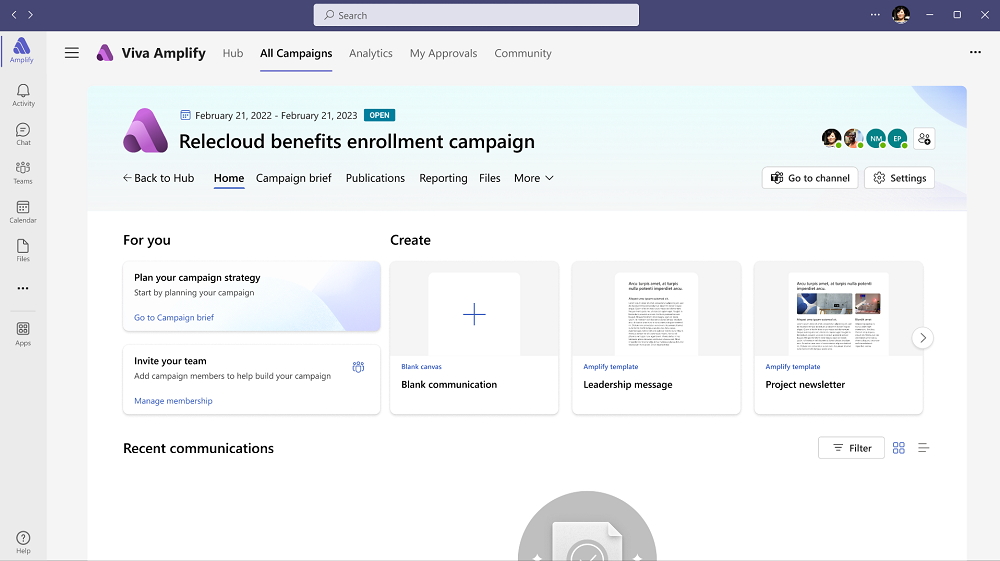Switch to grid view for communications
This screenshot has width=1000, height=561.
pyautogui.click(x=898, y=448)
